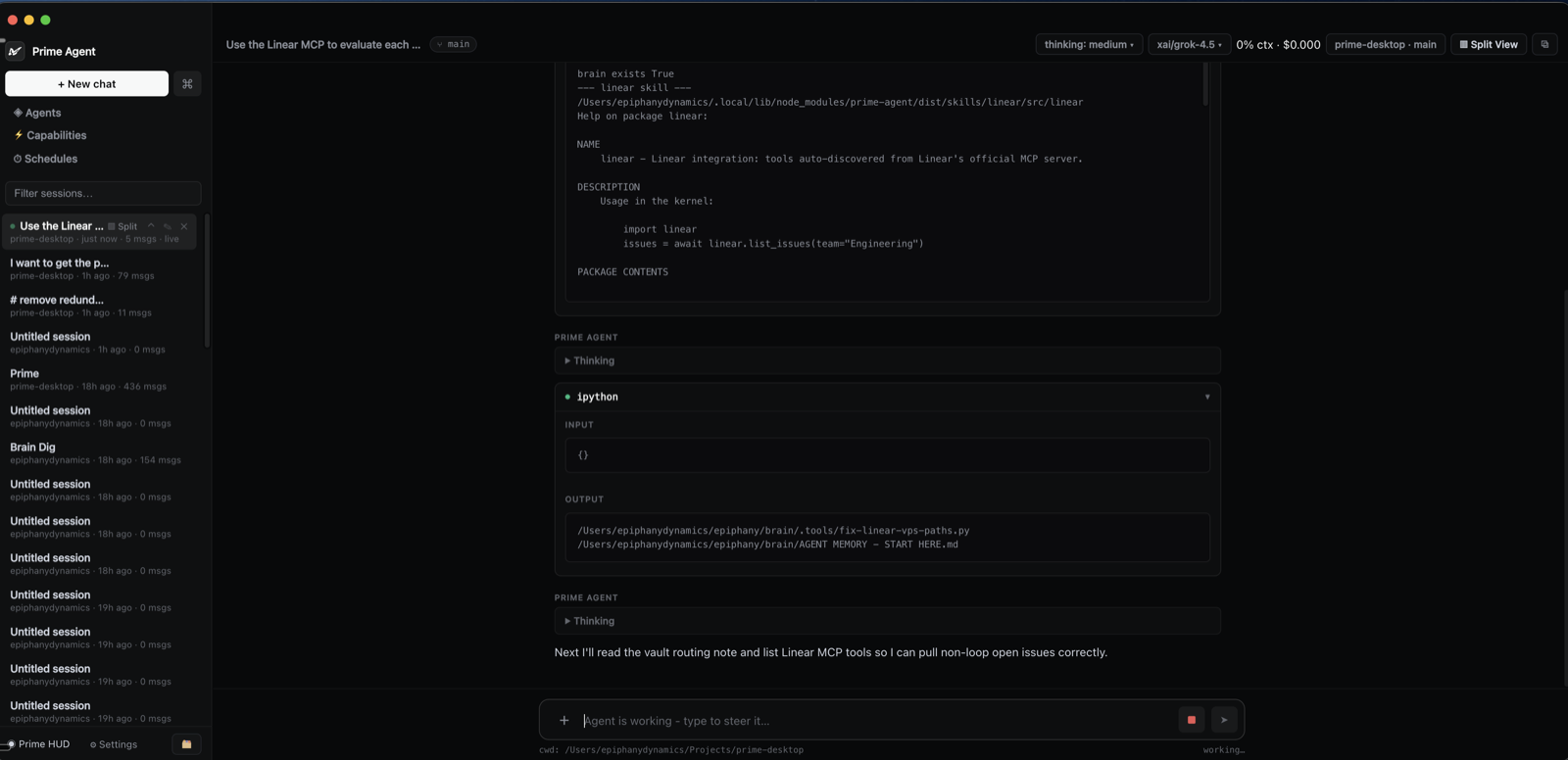Open the Capabilities section
This screenshot has height=760, width=1568.
coord(50,135)
